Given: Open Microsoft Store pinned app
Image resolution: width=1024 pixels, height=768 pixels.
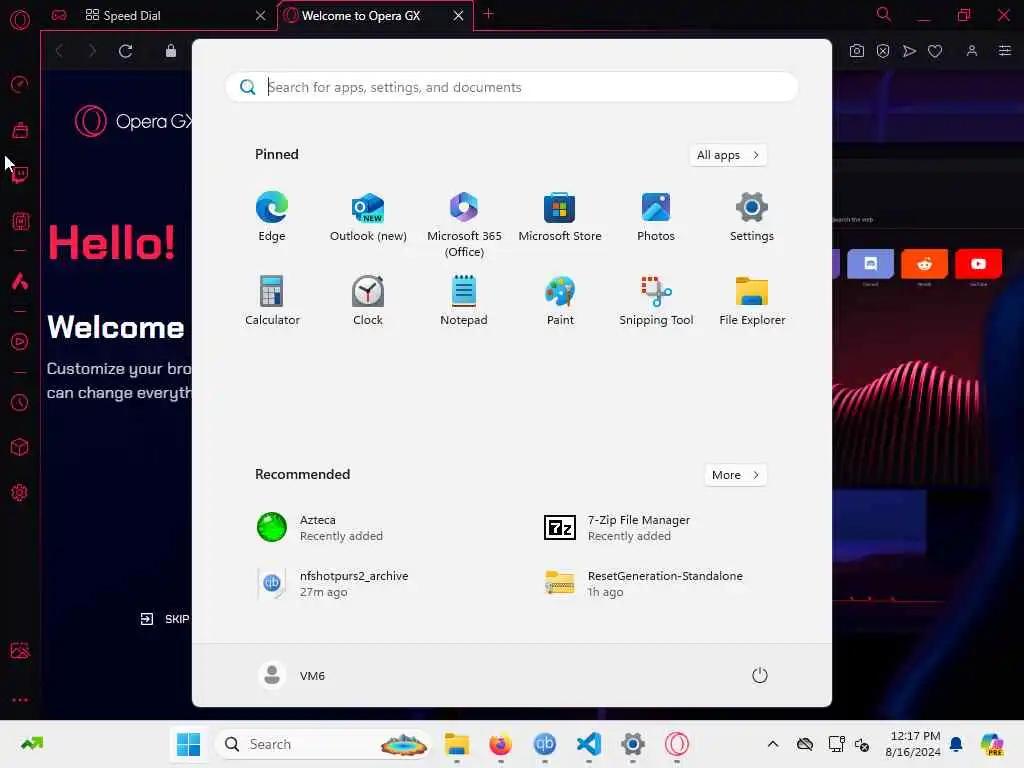Looking at the screenshot, I should (x=560, y=217).
